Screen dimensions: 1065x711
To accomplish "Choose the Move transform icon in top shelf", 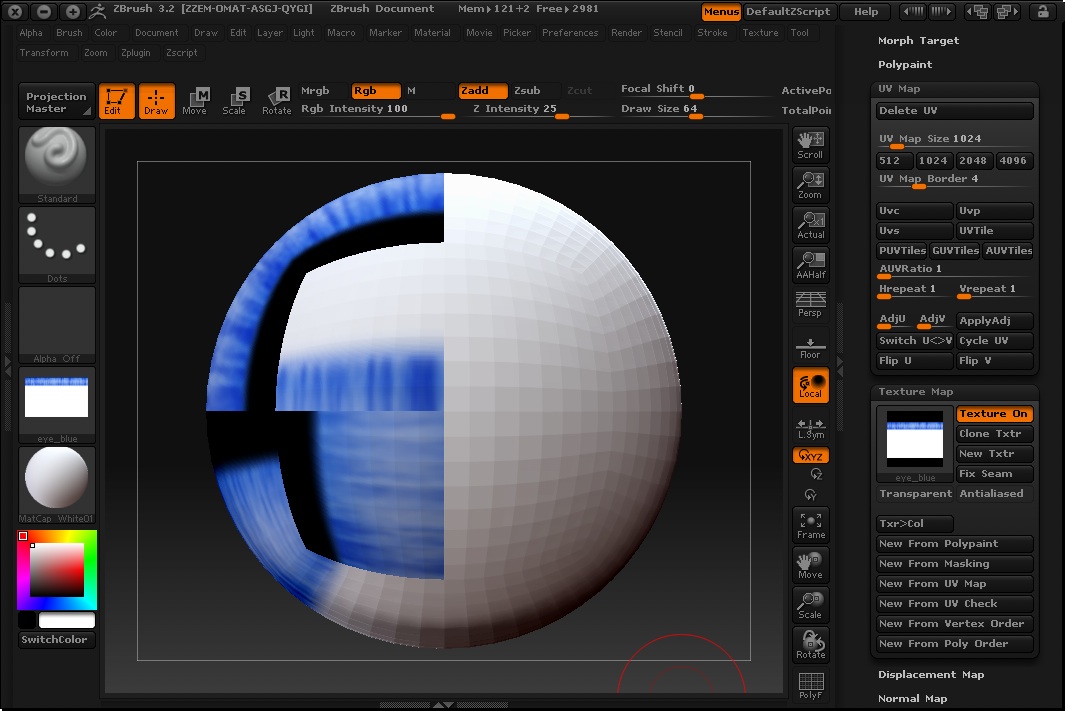I will click(x=194, y=101).
